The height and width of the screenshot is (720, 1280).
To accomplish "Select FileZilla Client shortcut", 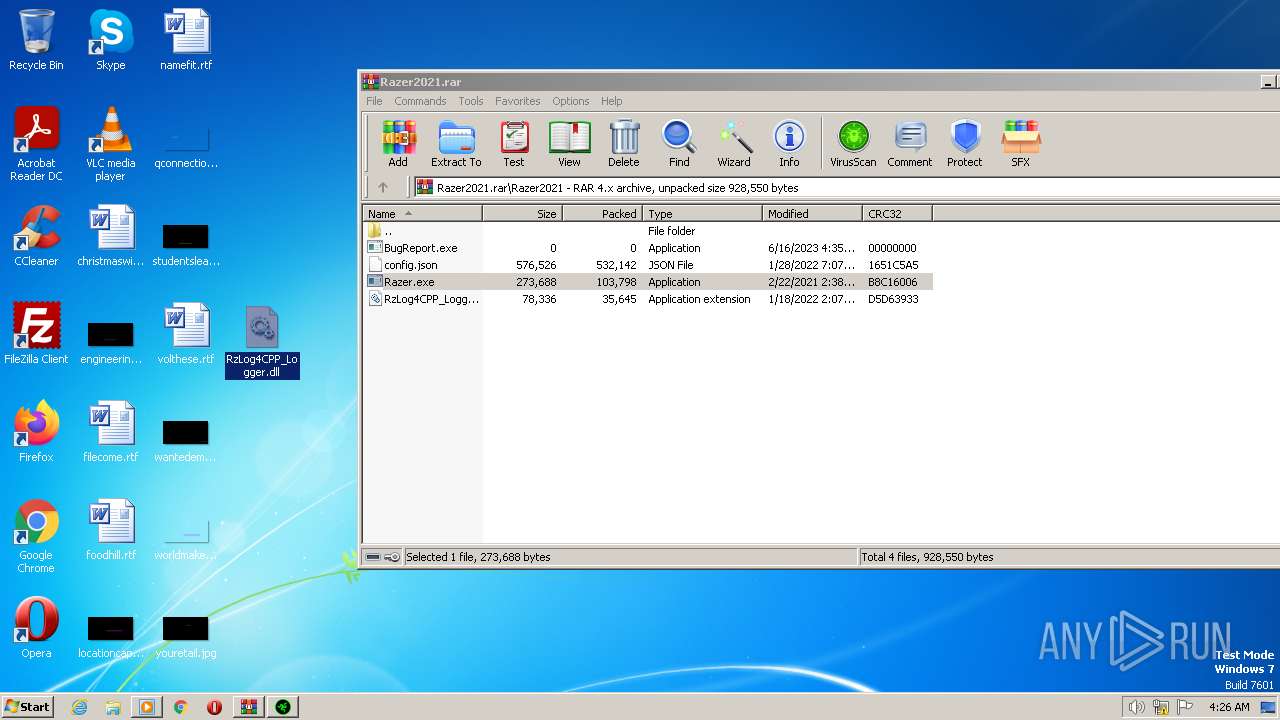I will [x=36, y=334].
